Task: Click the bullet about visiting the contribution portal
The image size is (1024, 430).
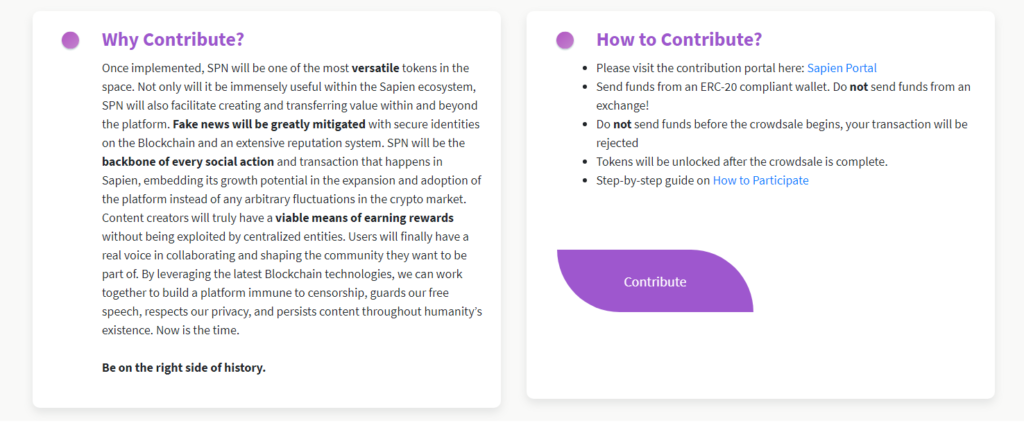Action: point(736,68)
